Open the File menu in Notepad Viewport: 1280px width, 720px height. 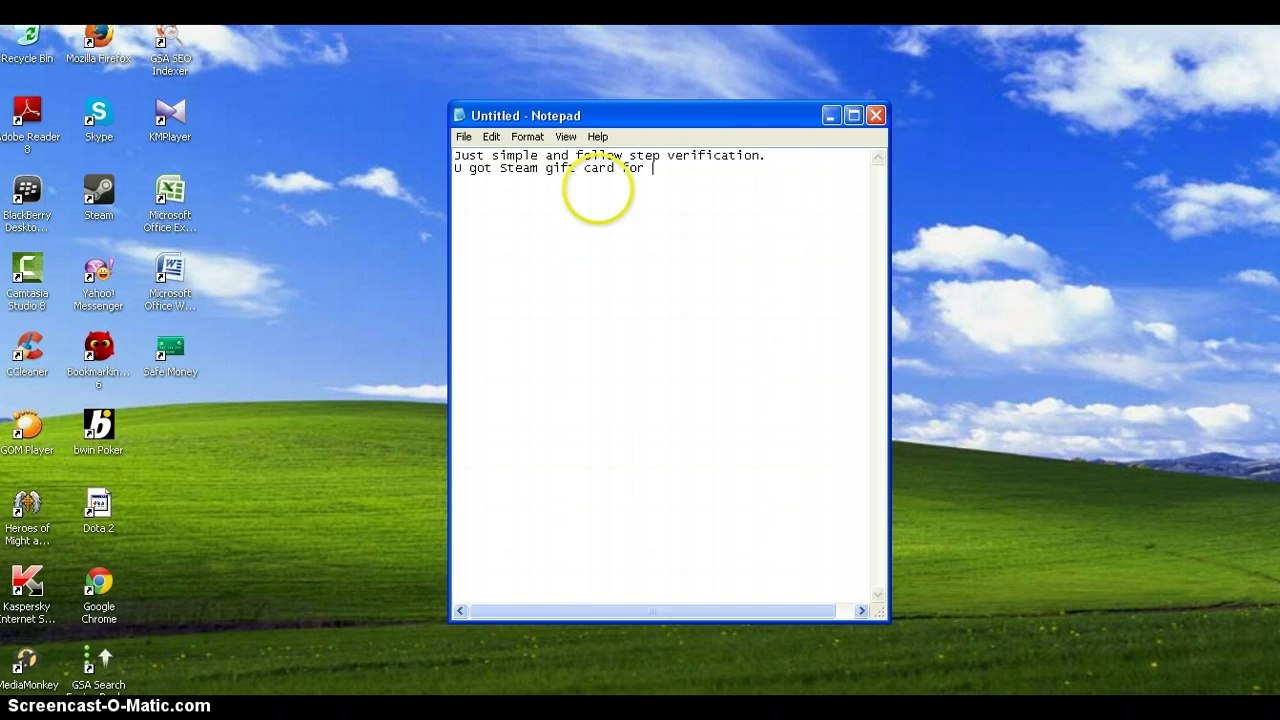point(464,137)
